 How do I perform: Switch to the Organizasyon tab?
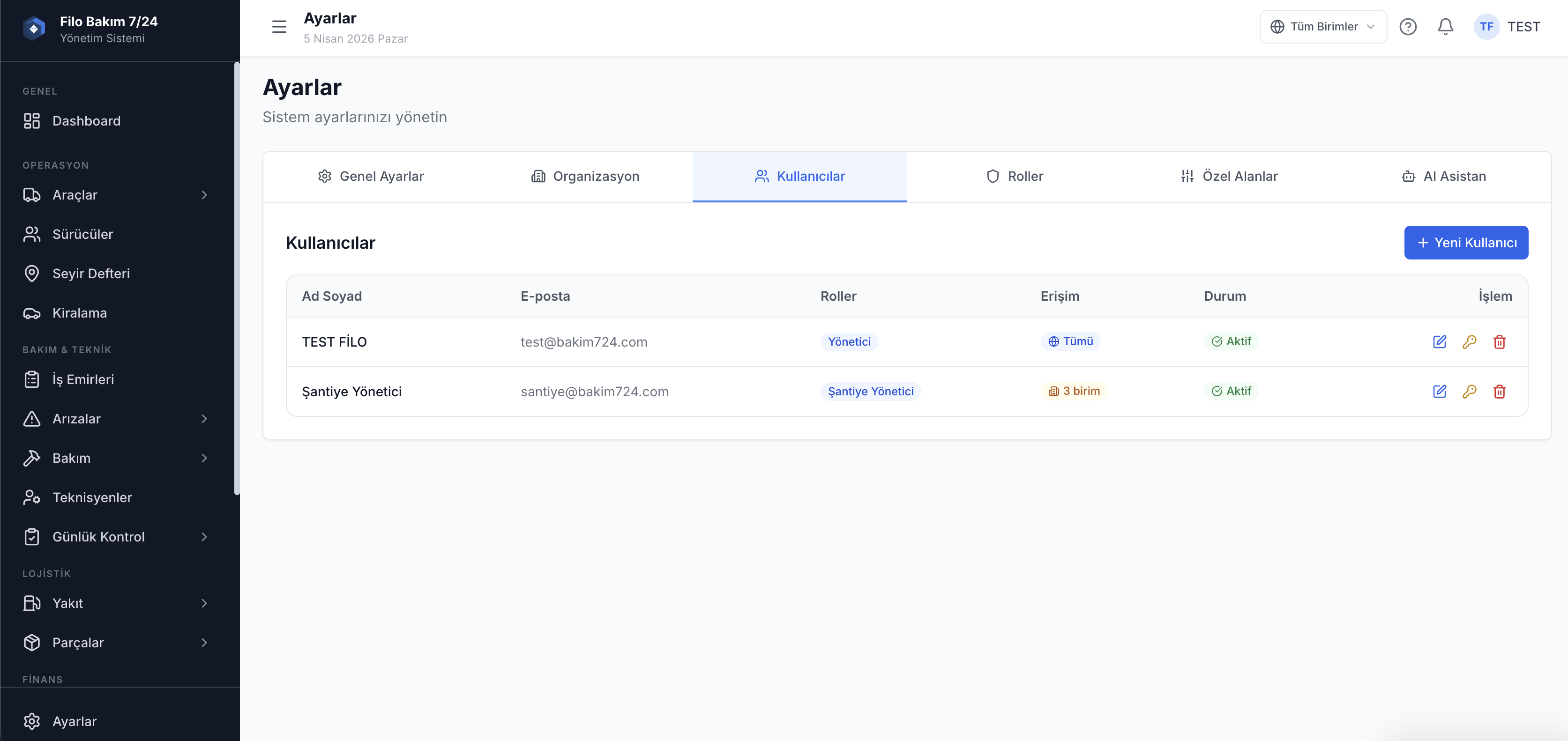point(585,177)
